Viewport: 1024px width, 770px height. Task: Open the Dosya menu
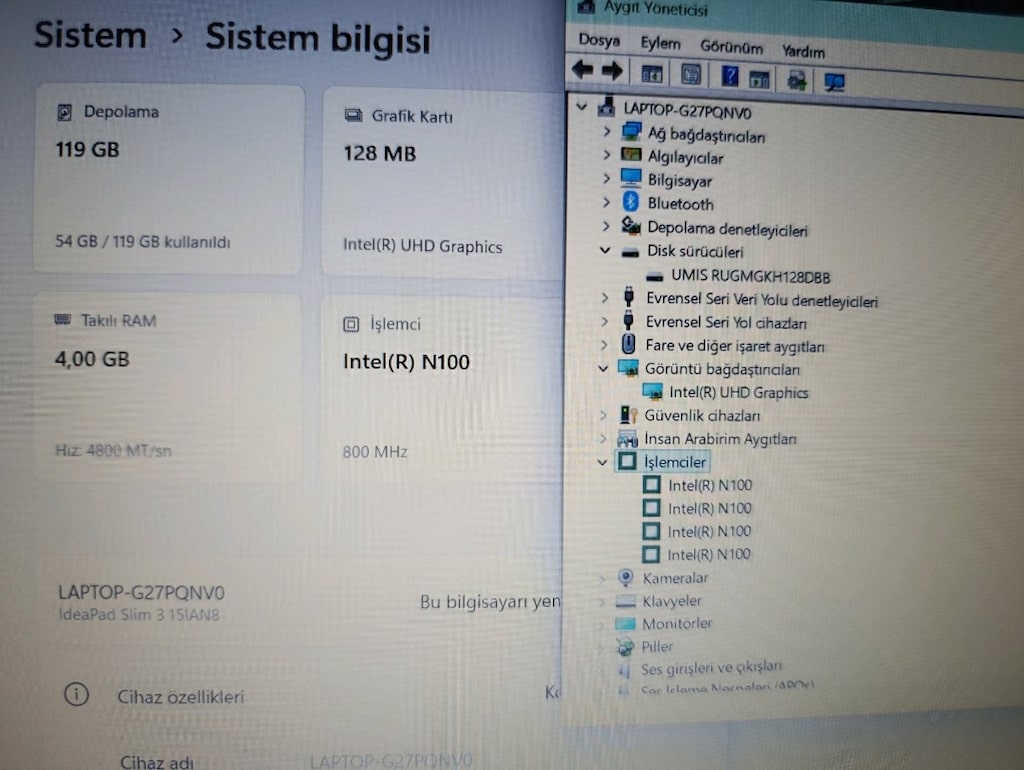click(x=599, y=40)
